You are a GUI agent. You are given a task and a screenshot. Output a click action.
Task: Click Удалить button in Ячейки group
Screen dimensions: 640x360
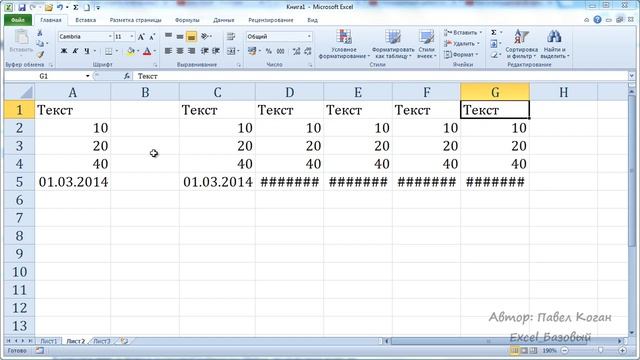click(462, 43)
